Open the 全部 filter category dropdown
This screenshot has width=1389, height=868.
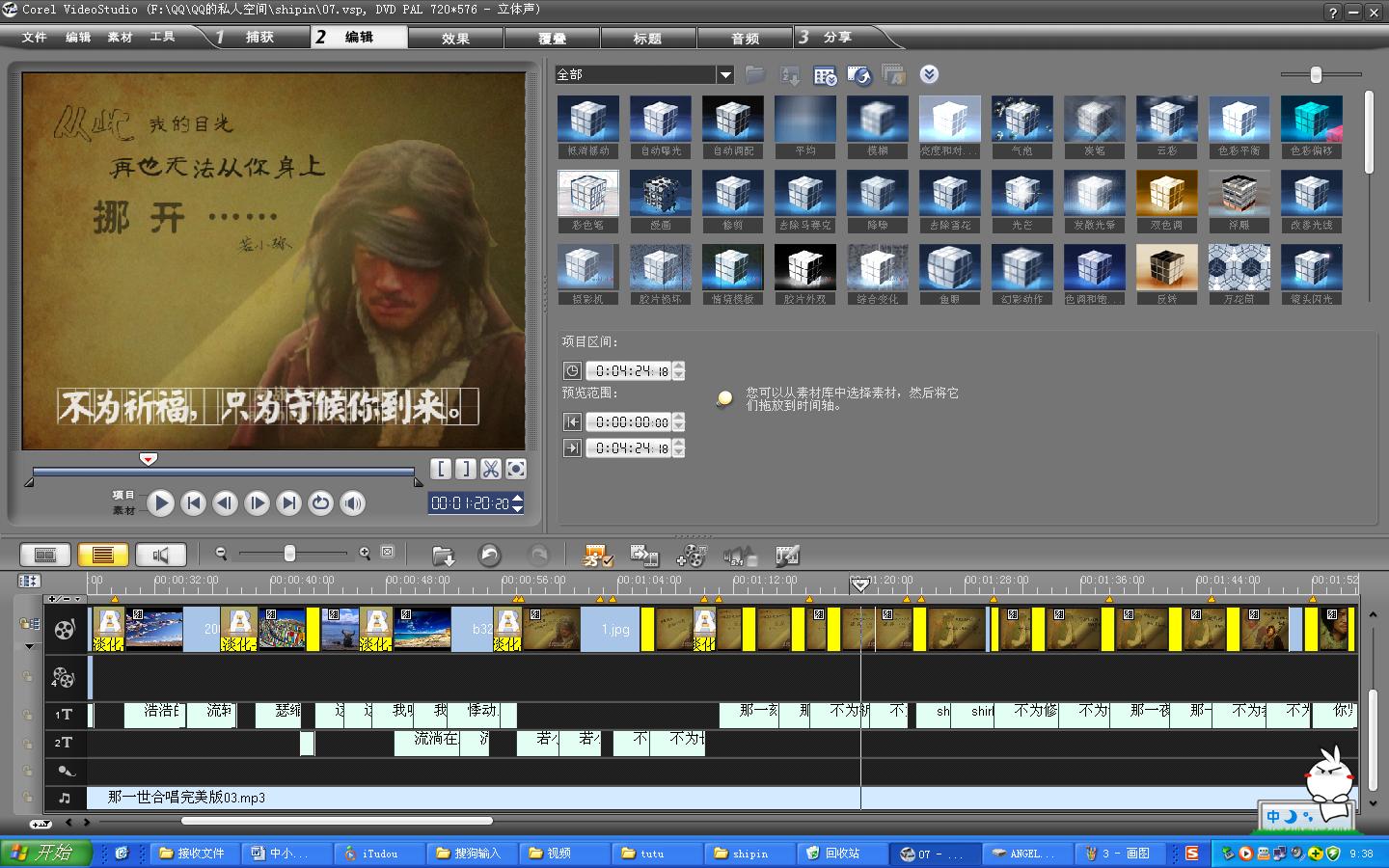coord(725,74)
